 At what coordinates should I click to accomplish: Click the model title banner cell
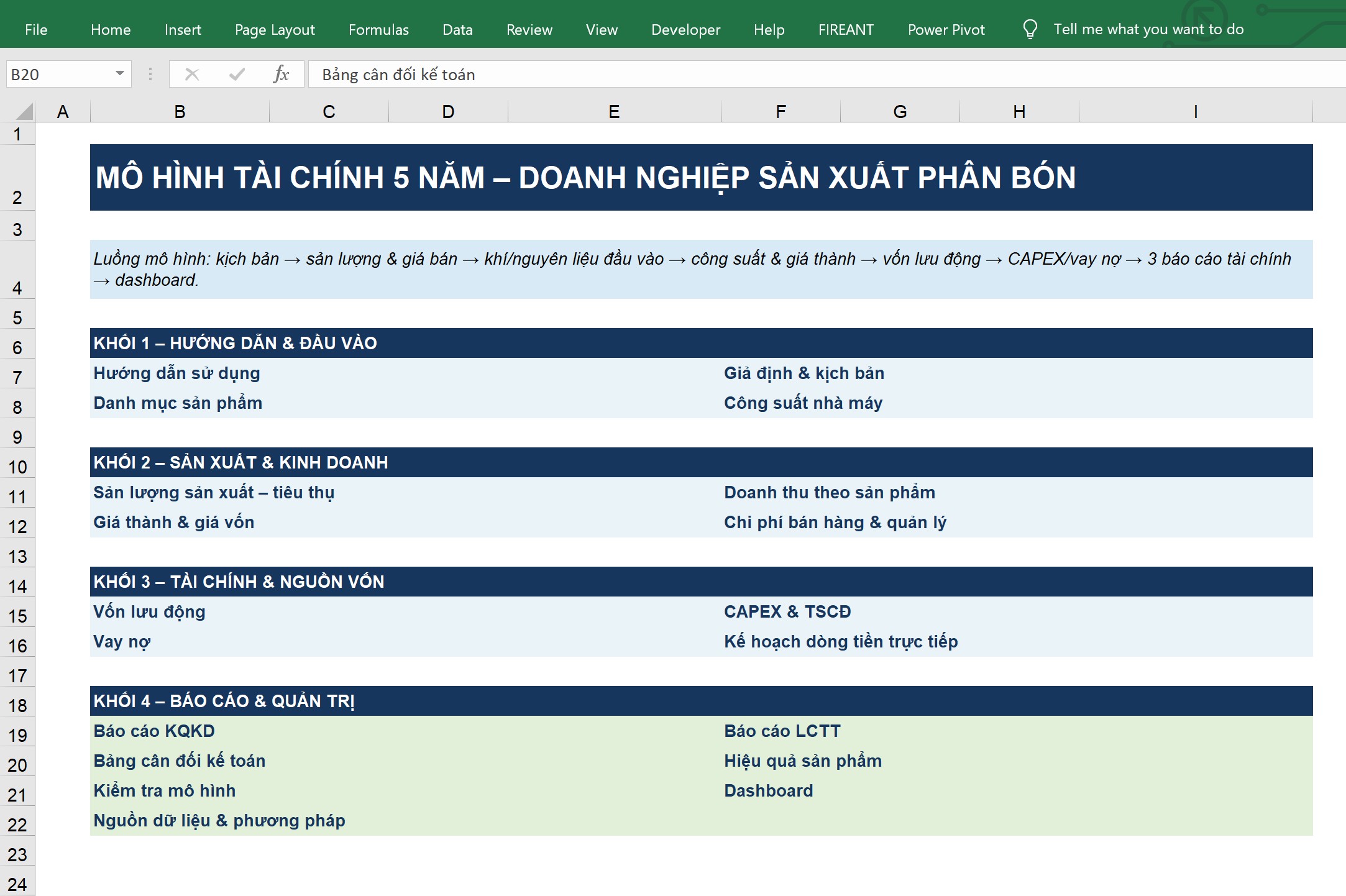(x=701, y=178)
